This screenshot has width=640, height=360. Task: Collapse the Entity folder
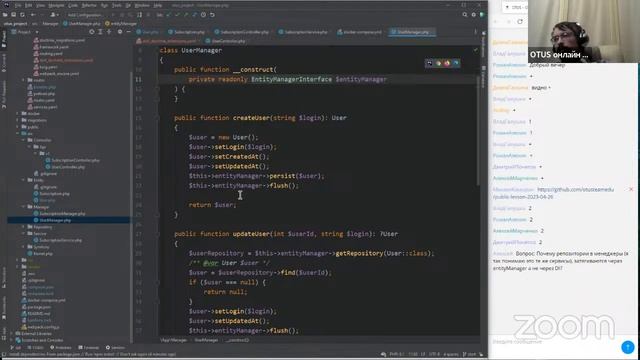pyautogui.click(x=23, y=180)
